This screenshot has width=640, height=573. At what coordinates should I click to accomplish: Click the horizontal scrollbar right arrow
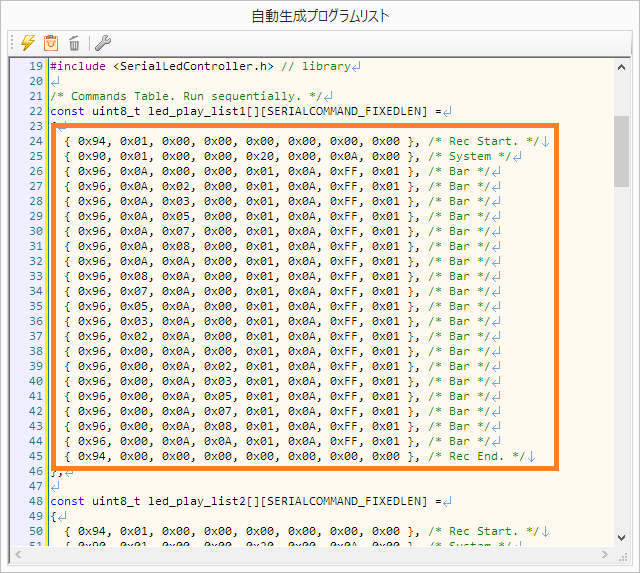click(605, 555)
